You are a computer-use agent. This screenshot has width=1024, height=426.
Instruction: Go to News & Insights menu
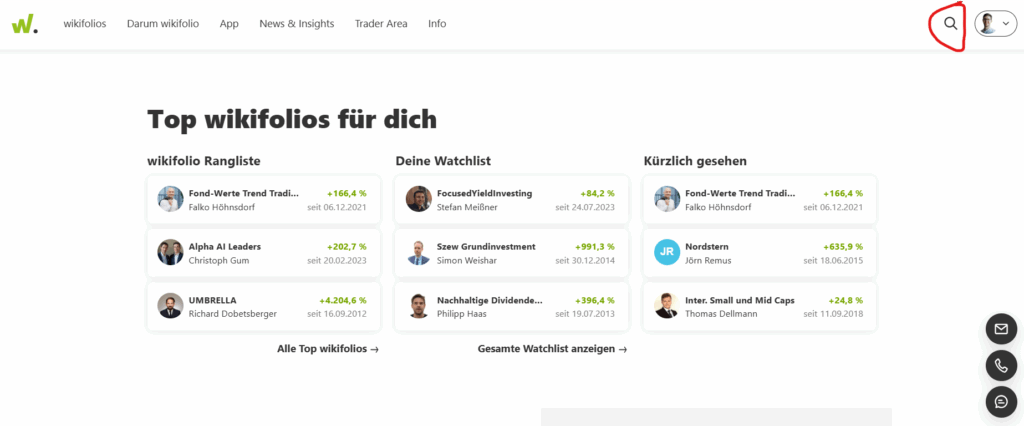click(296, 24)
